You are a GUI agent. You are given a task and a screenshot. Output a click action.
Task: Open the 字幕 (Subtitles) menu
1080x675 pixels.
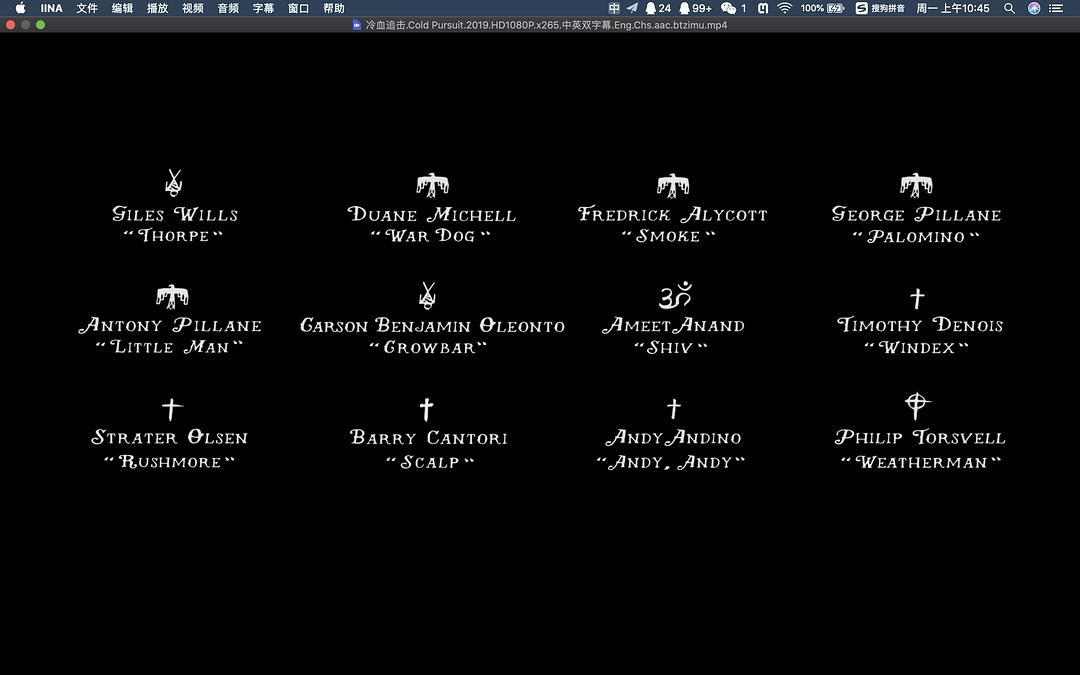click(263, 8)
